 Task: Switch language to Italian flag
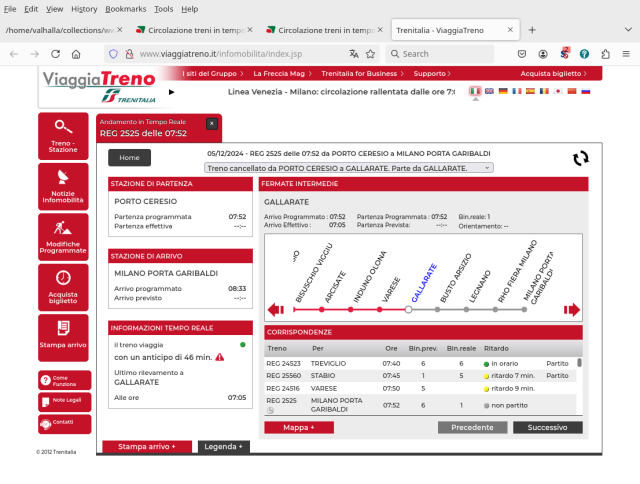475,91
